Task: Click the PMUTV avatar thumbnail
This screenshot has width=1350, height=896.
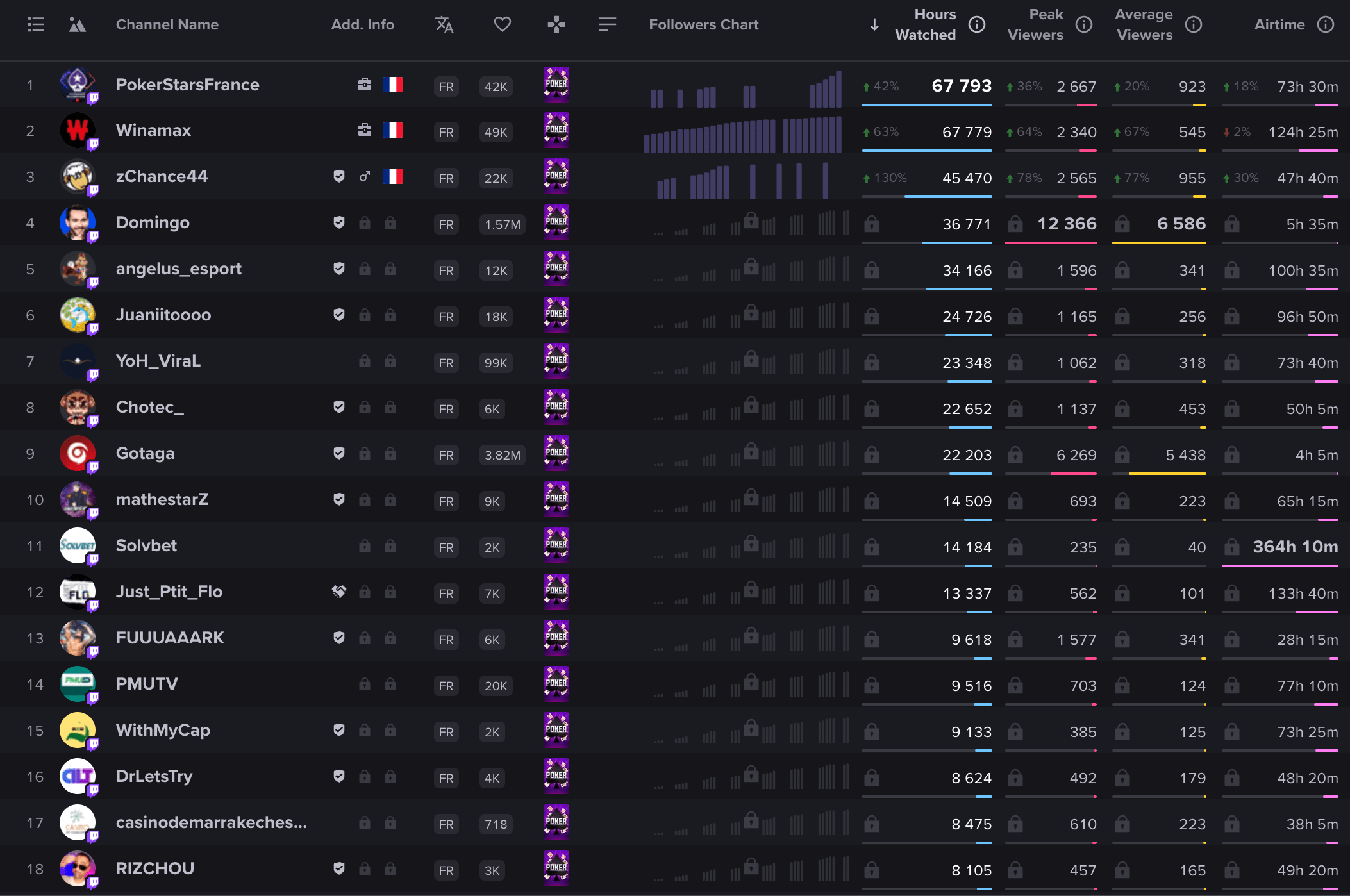Action: (78, 684)
